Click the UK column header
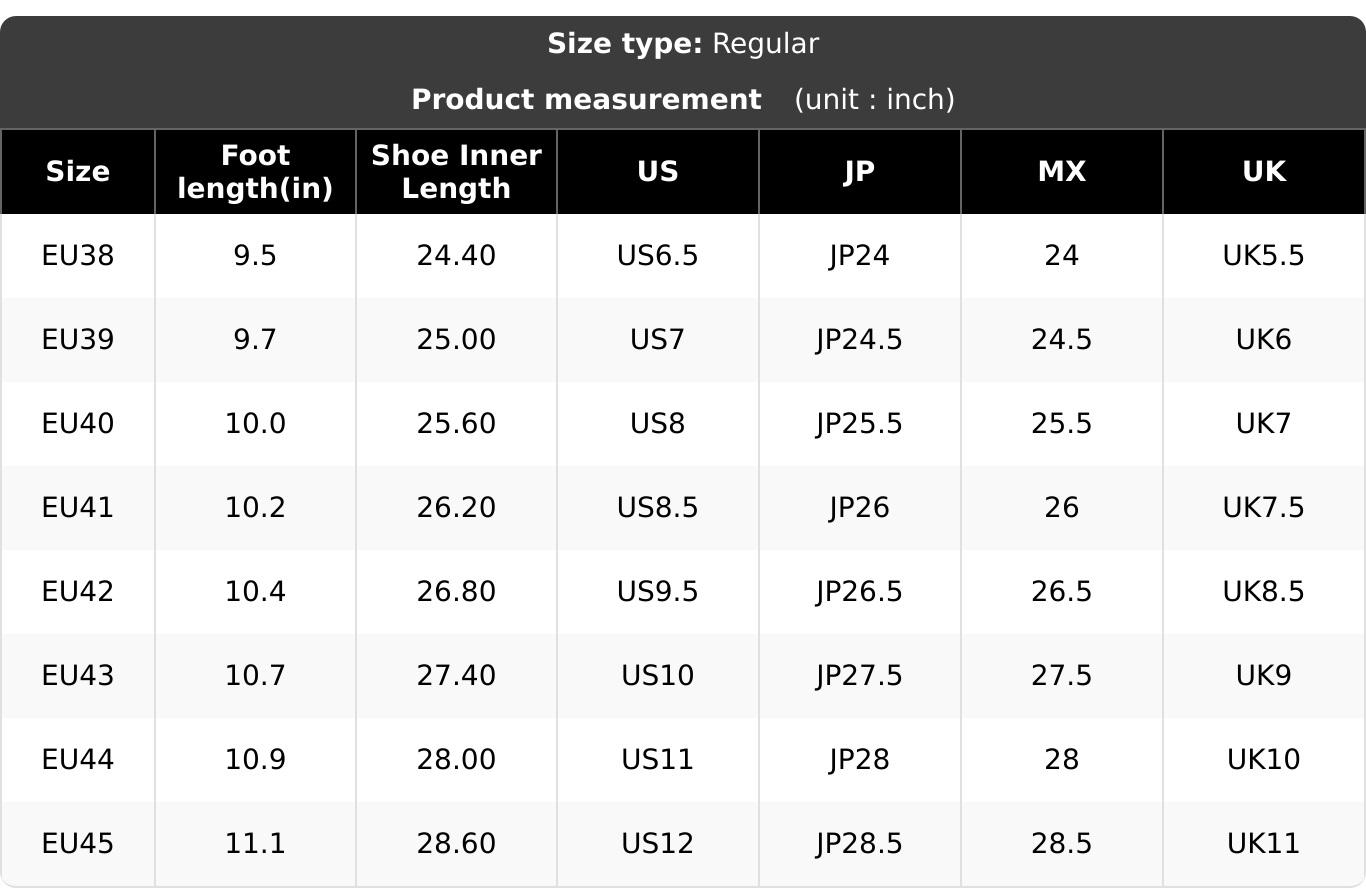 1264,172
